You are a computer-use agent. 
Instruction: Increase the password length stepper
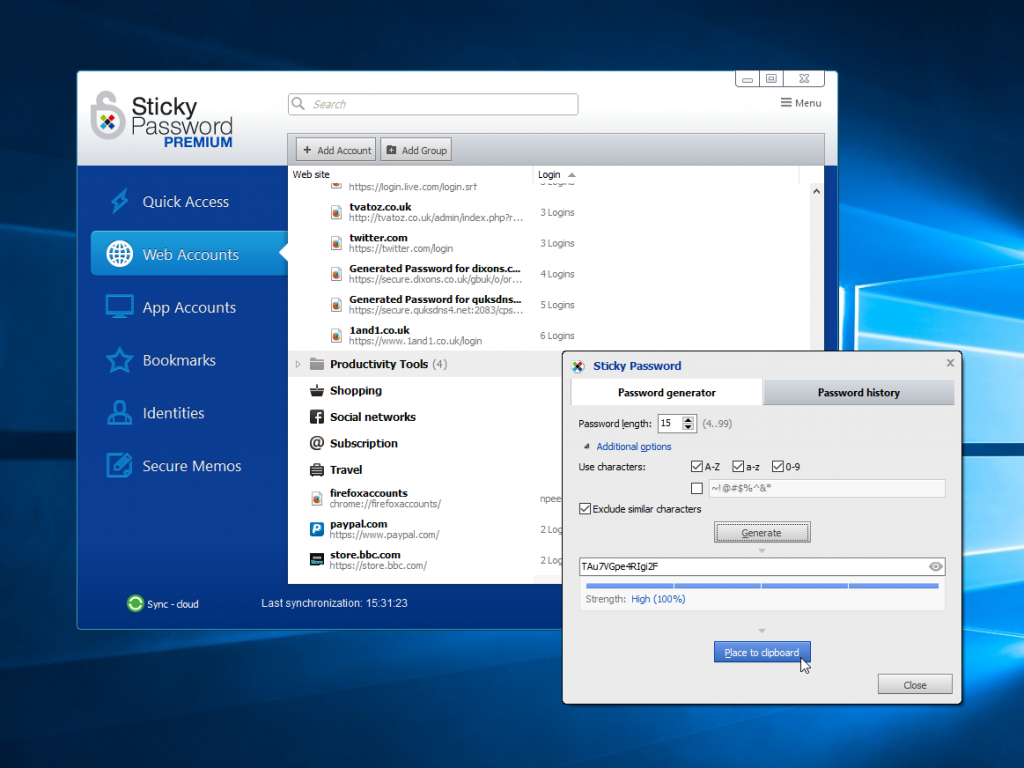(x=688, y=420)
